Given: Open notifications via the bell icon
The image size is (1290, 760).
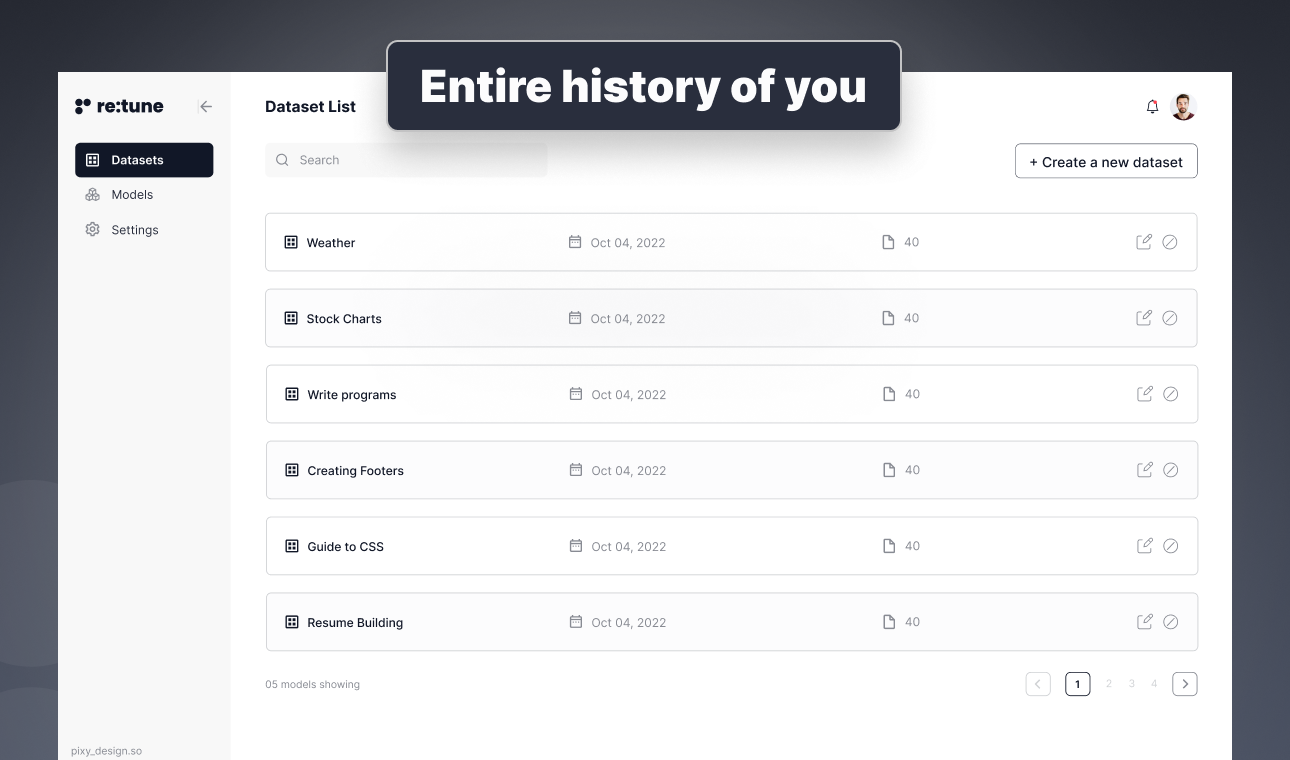Looking at the screenshot, I should click(1152, 106).
